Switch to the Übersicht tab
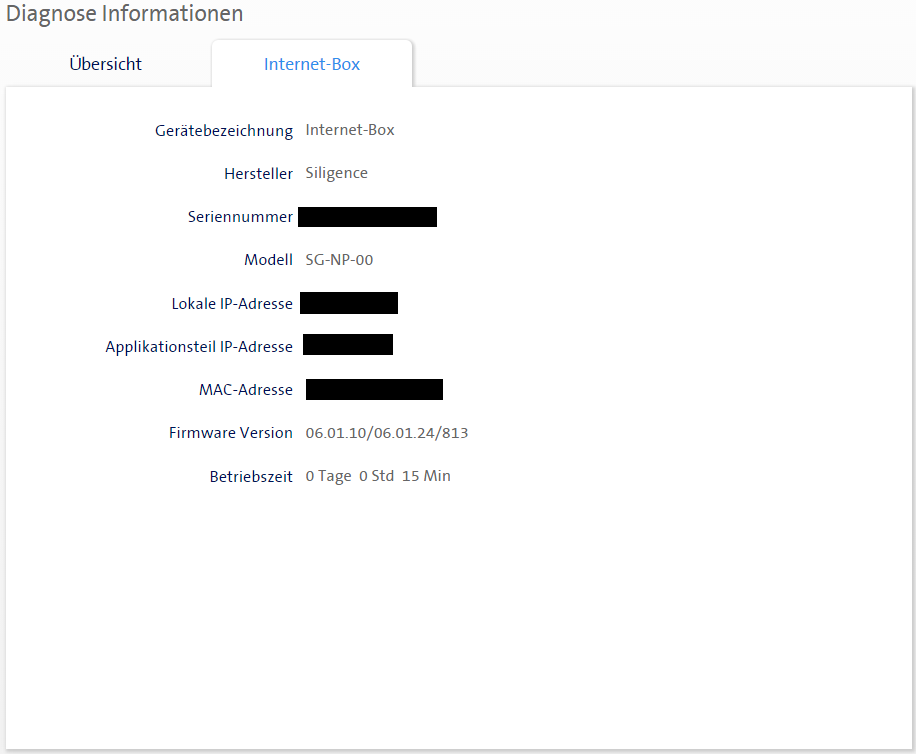 coord(105,64)
